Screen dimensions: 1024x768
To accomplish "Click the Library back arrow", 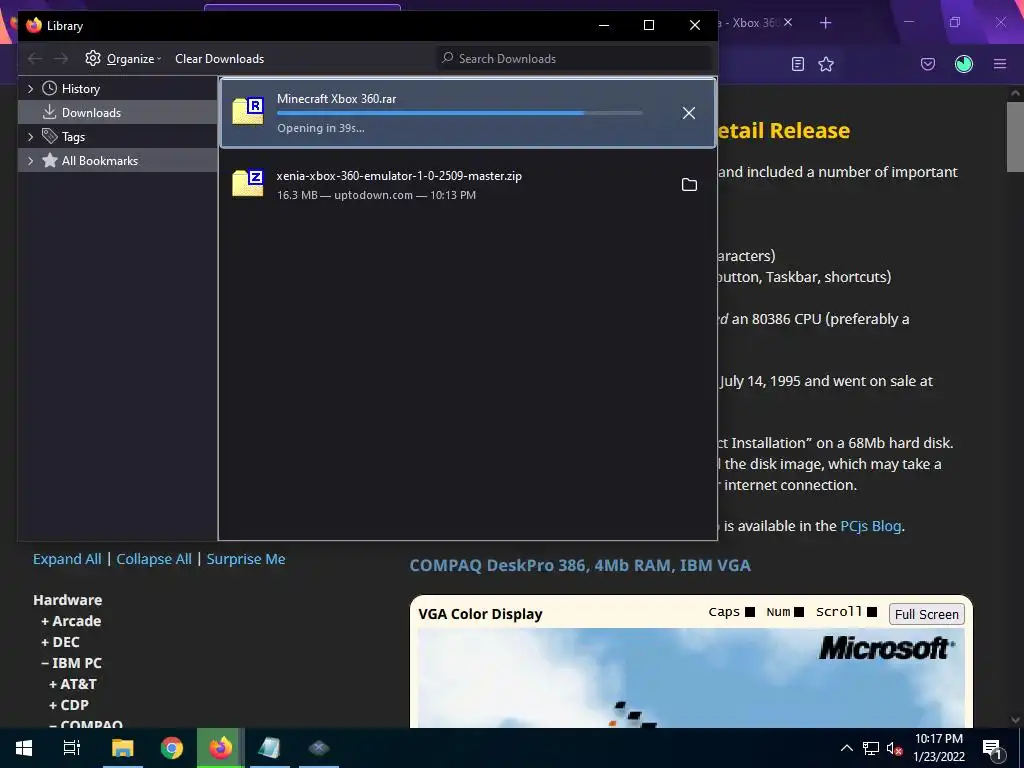I will [x=35, y=59].
